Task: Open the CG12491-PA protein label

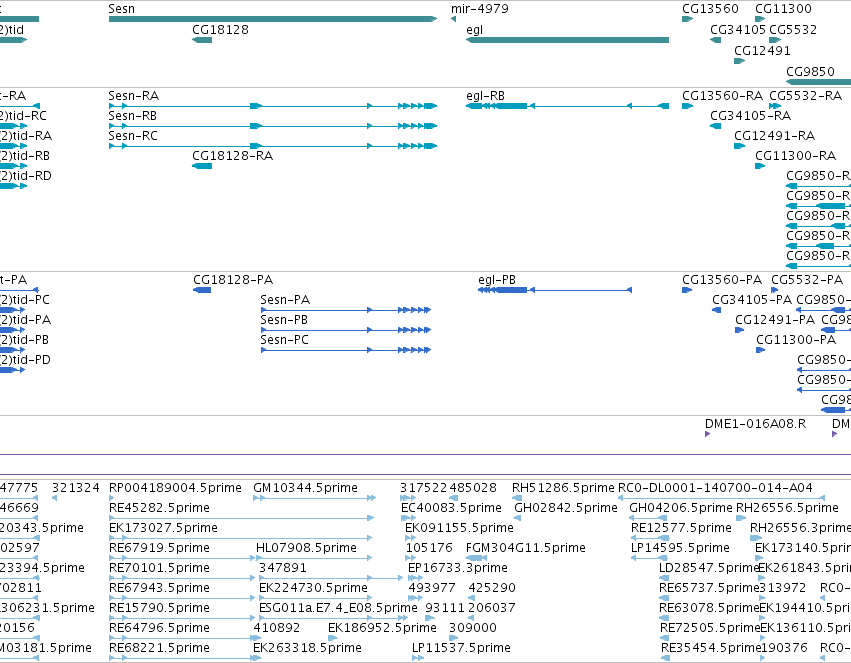Action: click(775, 320)
